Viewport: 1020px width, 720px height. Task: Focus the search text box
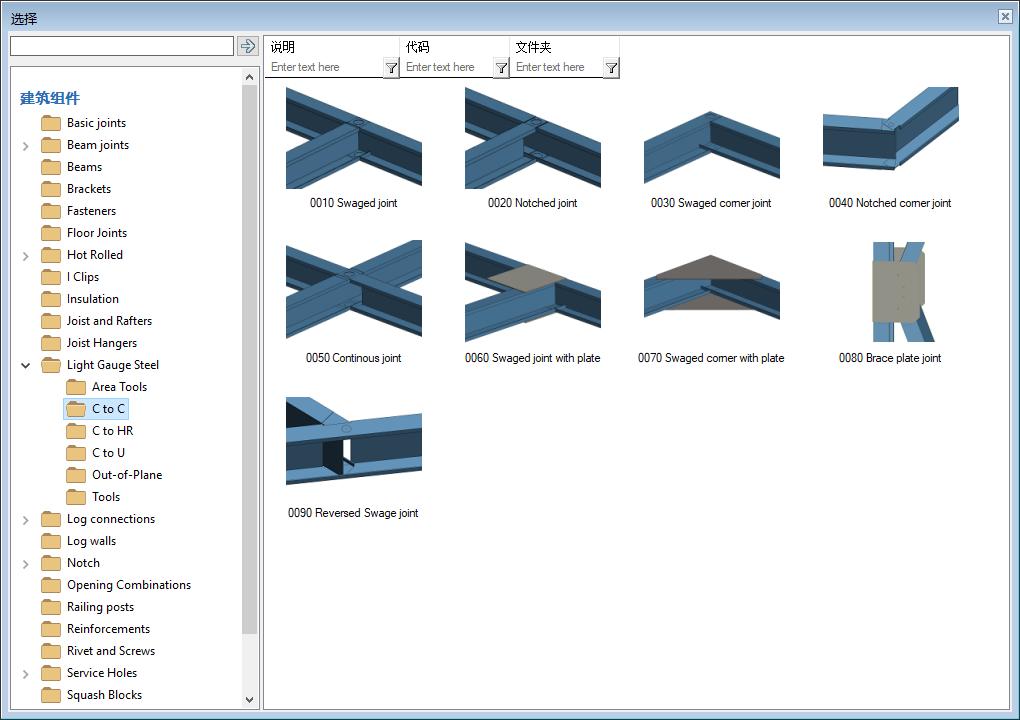point(122,46)
